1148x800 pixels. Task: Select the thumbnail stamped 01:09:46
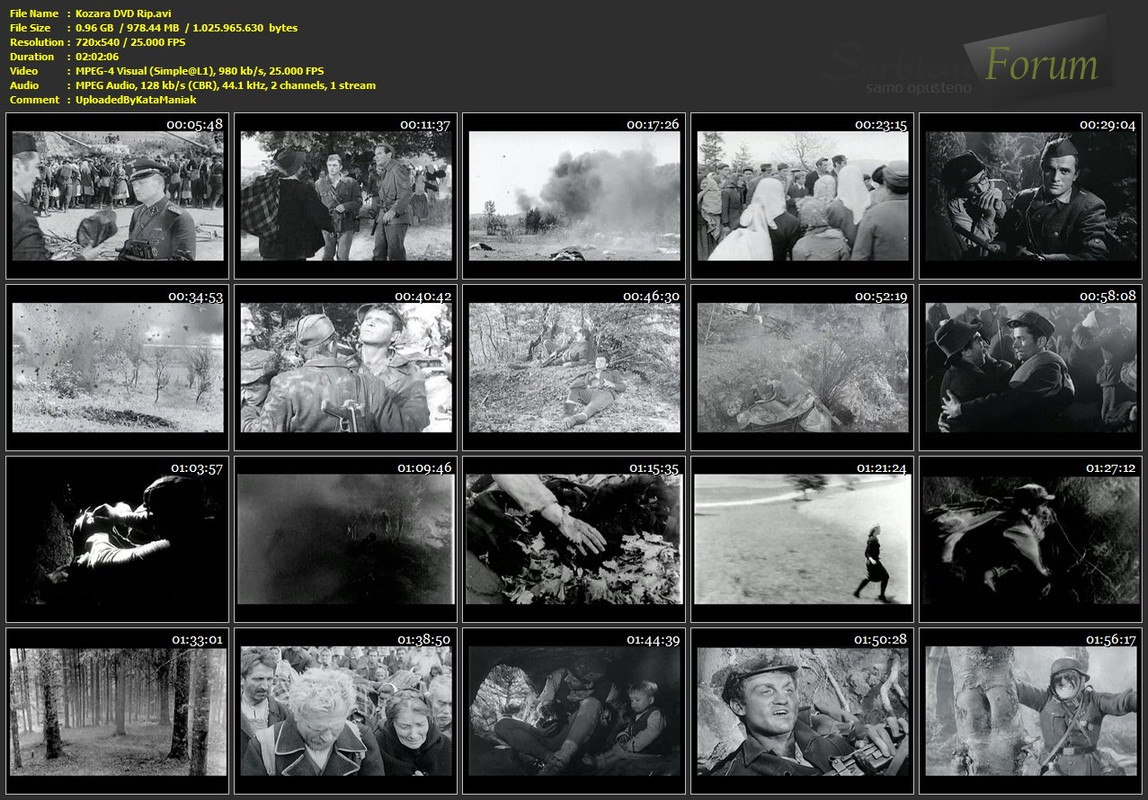point(346,539)
